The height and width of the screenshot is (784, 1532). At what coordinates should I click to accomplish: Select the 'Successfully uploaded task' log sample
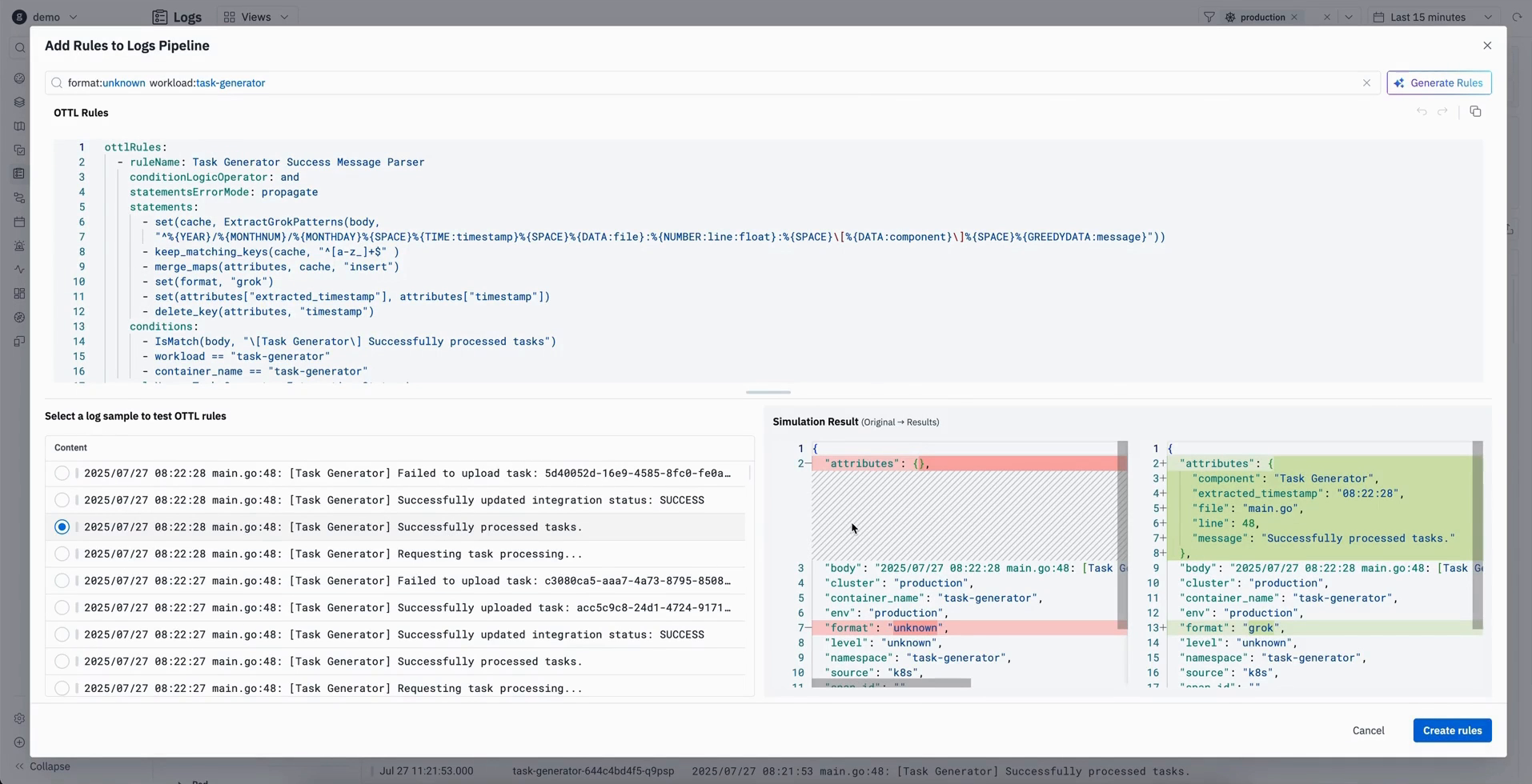pos(62,607)
